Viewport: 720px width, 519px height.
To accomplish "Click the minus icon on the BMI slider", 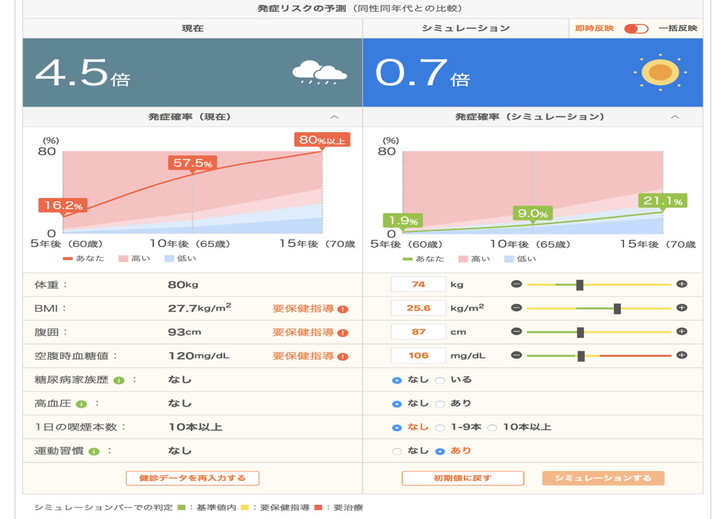I will 517,308.
